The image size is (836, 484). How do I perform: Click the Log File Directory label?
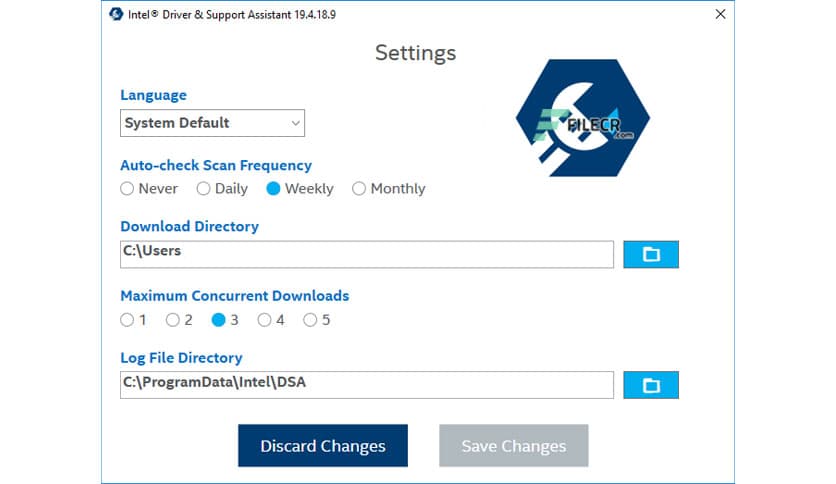[181, 358]
